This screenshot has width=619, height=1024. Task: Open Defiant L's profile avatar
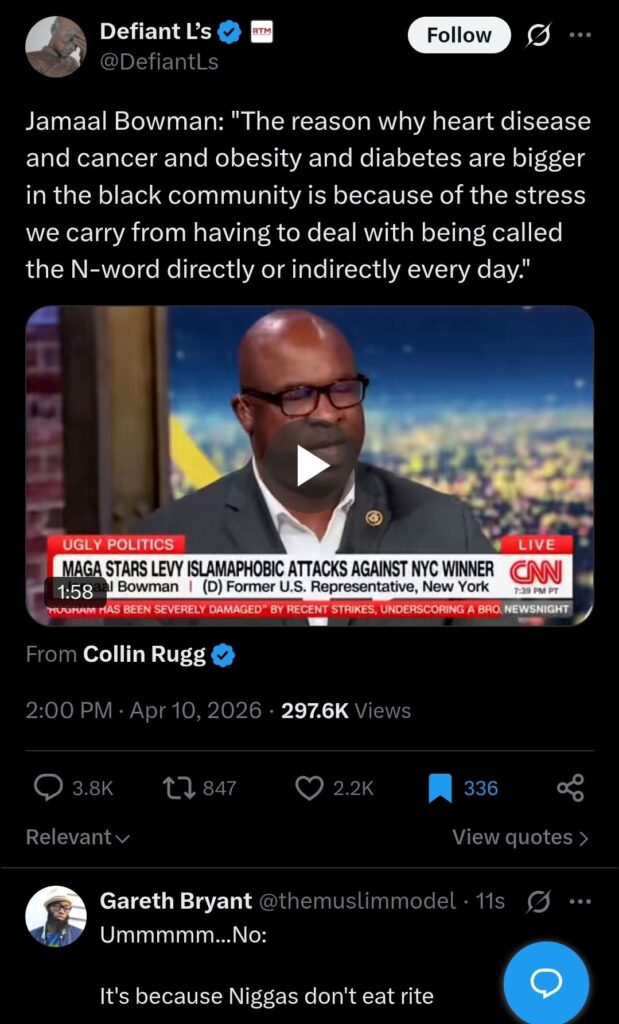56,47
